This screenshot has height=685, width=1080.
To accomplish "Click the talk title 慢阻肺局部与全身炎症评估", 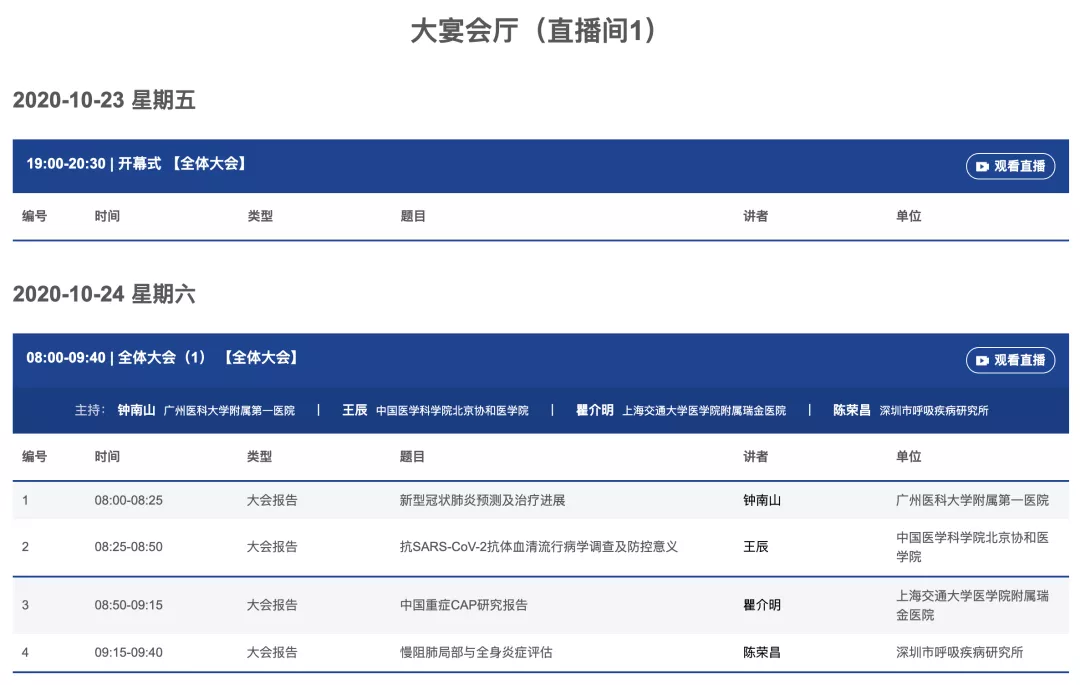I will pyautogui.click(x=476, y=653).
